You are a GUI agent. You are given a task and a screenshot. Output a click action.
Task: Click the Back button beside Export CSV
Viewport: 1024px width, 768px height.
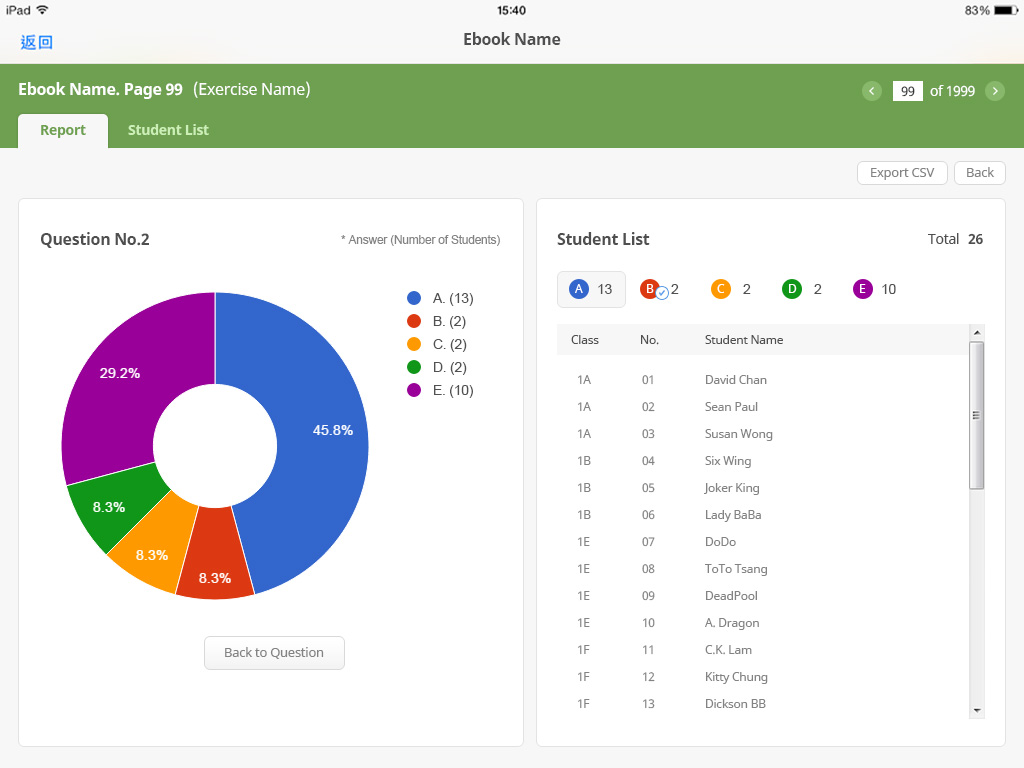pyautogui.click(x=979, y=173)
